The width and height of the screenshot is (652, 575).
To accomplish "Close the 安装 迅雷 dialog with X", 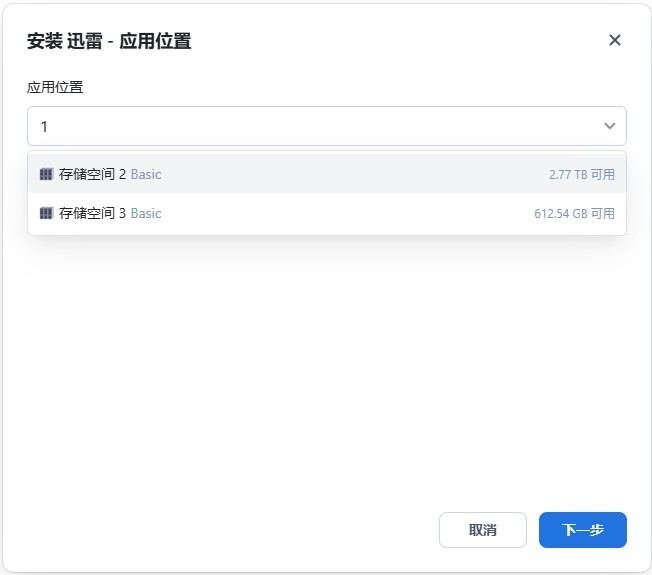I will pyautogui.click(x=615, y=40).
